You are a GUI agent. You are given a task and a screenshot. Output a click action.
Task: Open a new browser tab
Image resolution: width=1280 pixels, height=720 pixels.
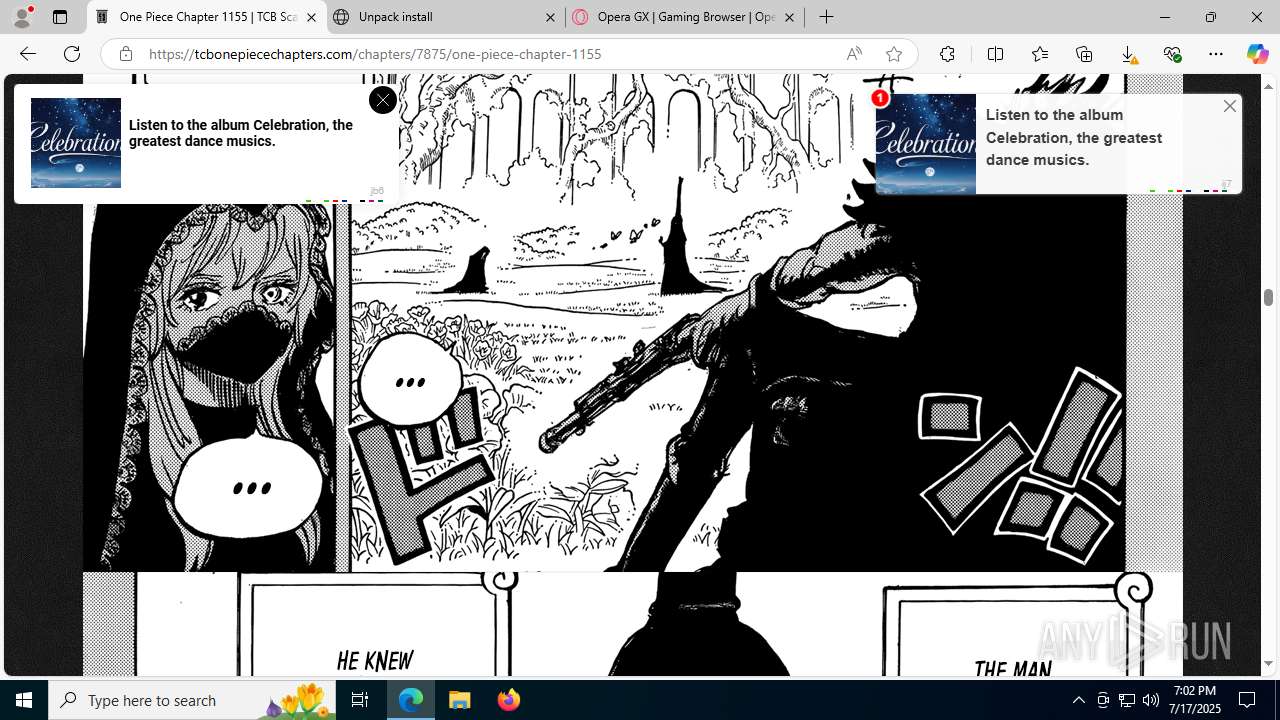pyautogui.click(x=826, y=17)
